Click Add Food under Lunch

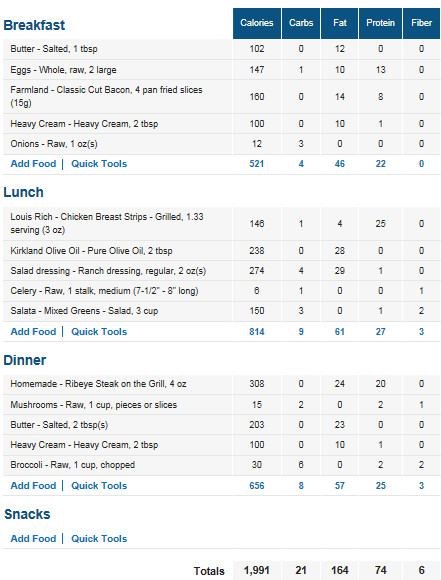(33, 332)
